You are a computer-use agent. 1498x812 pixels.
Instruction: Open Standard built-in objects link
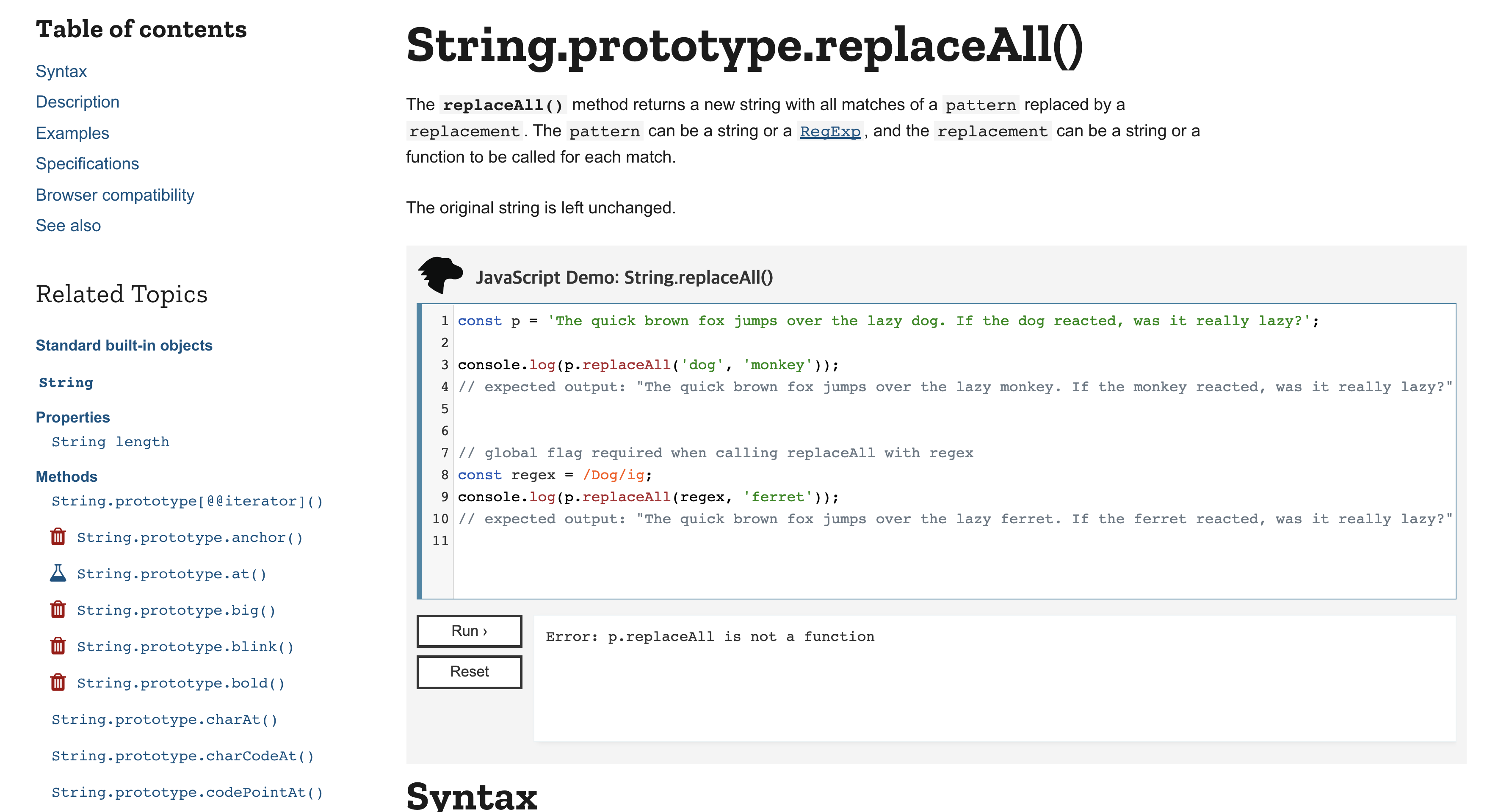[124, 345]
